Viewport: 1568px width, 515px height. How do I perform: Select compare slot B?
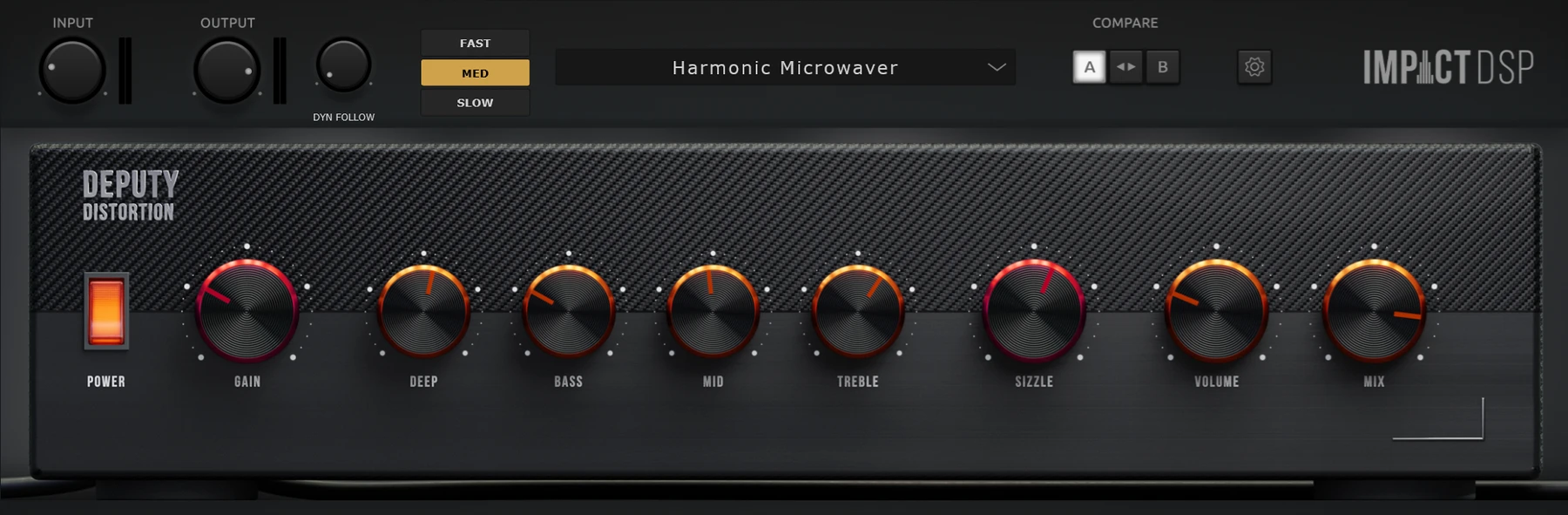[1163, 67]
